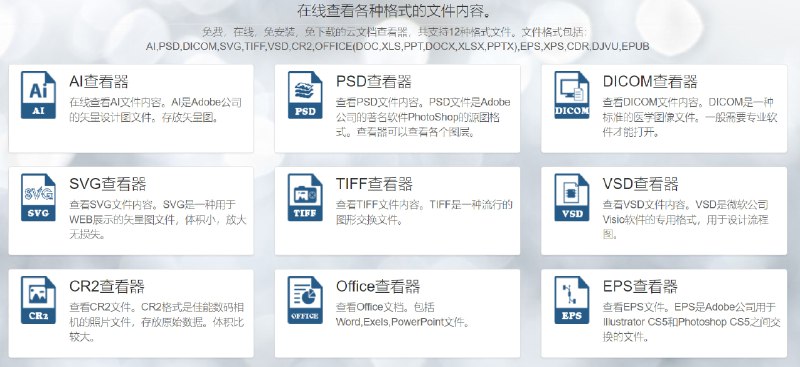The width and height of the screenshot is (800, 367).
Task: Click the SVG查看器 title
Action: point(108,184)
